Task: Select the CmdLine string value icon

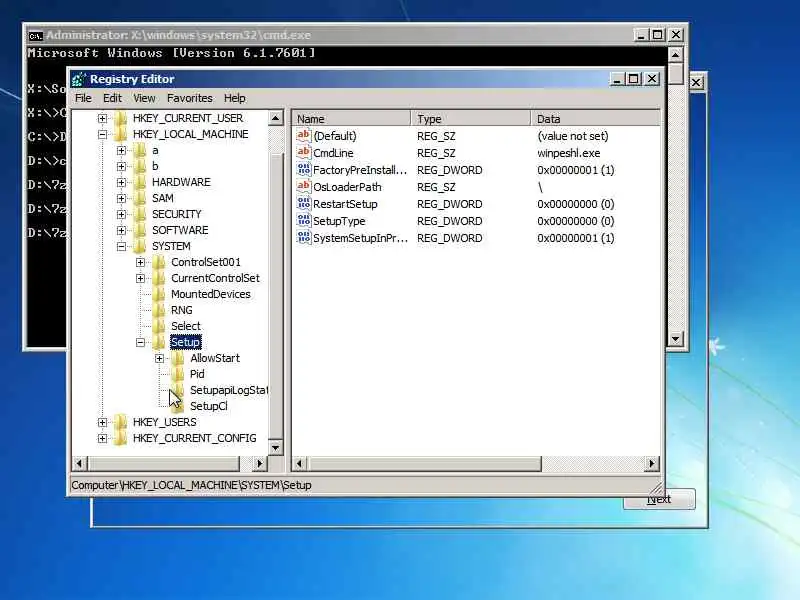Action: pyautogui.click(x=304, y=153)
